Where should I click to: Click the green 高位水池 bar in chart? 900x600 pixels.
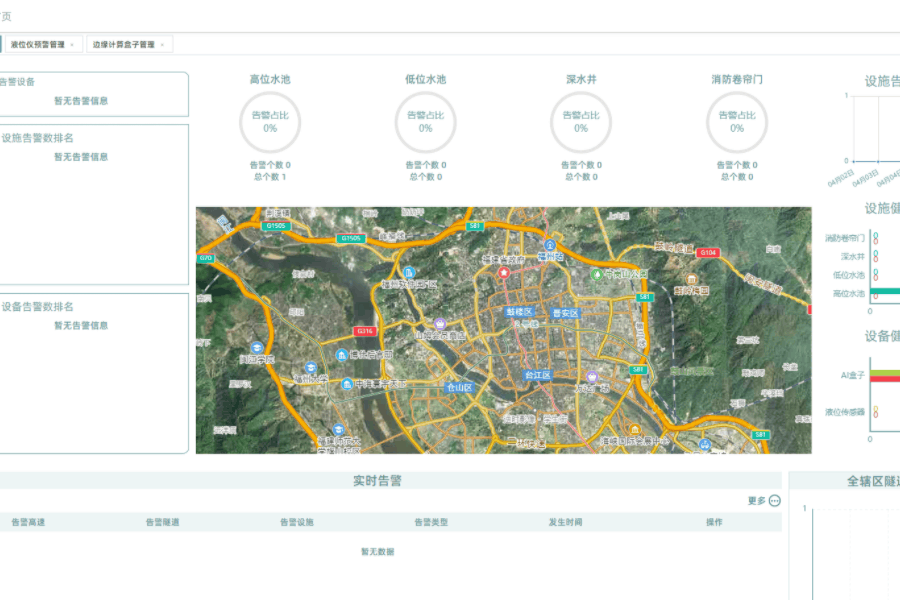(886, 291)
